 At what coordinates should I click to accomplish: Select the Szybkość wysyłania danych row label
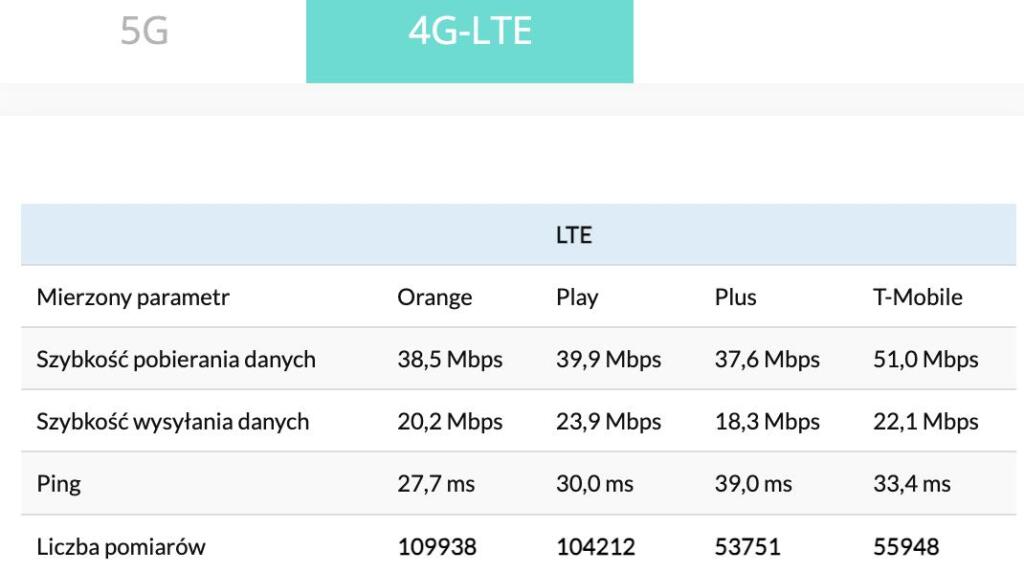click(173, 422)
